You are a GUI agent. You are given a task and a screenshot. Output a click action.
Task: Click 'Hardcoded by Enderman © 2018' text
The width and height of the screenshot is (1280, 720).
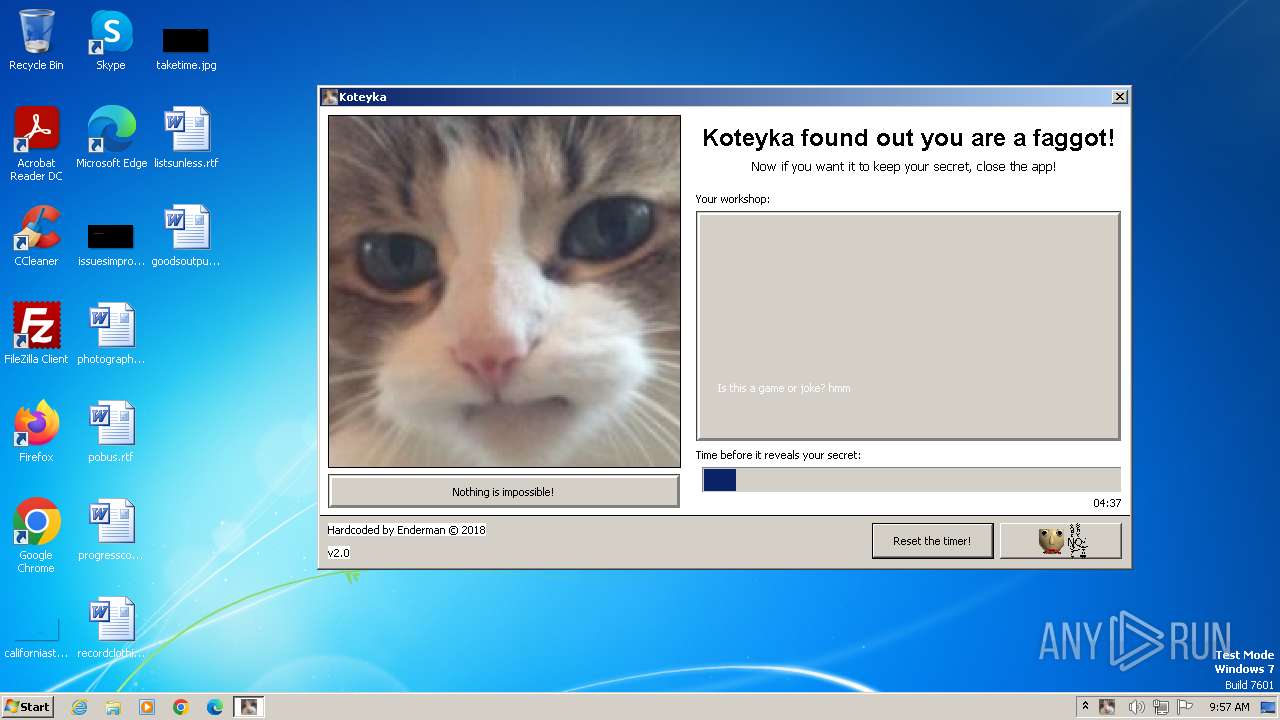[406, 530]
